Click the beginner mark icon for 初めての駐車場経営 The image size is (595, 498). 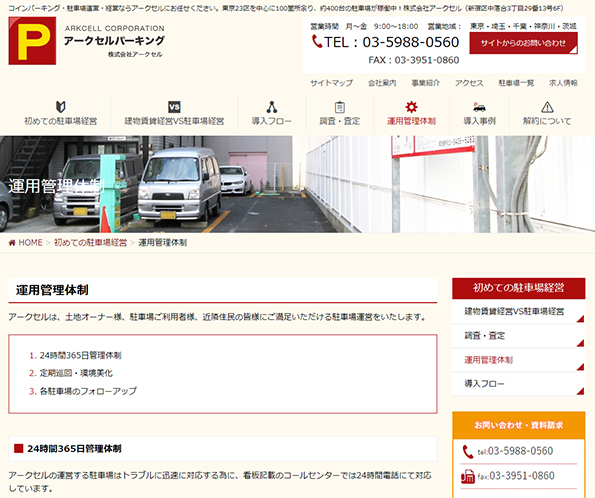click(x=61, y=107)
